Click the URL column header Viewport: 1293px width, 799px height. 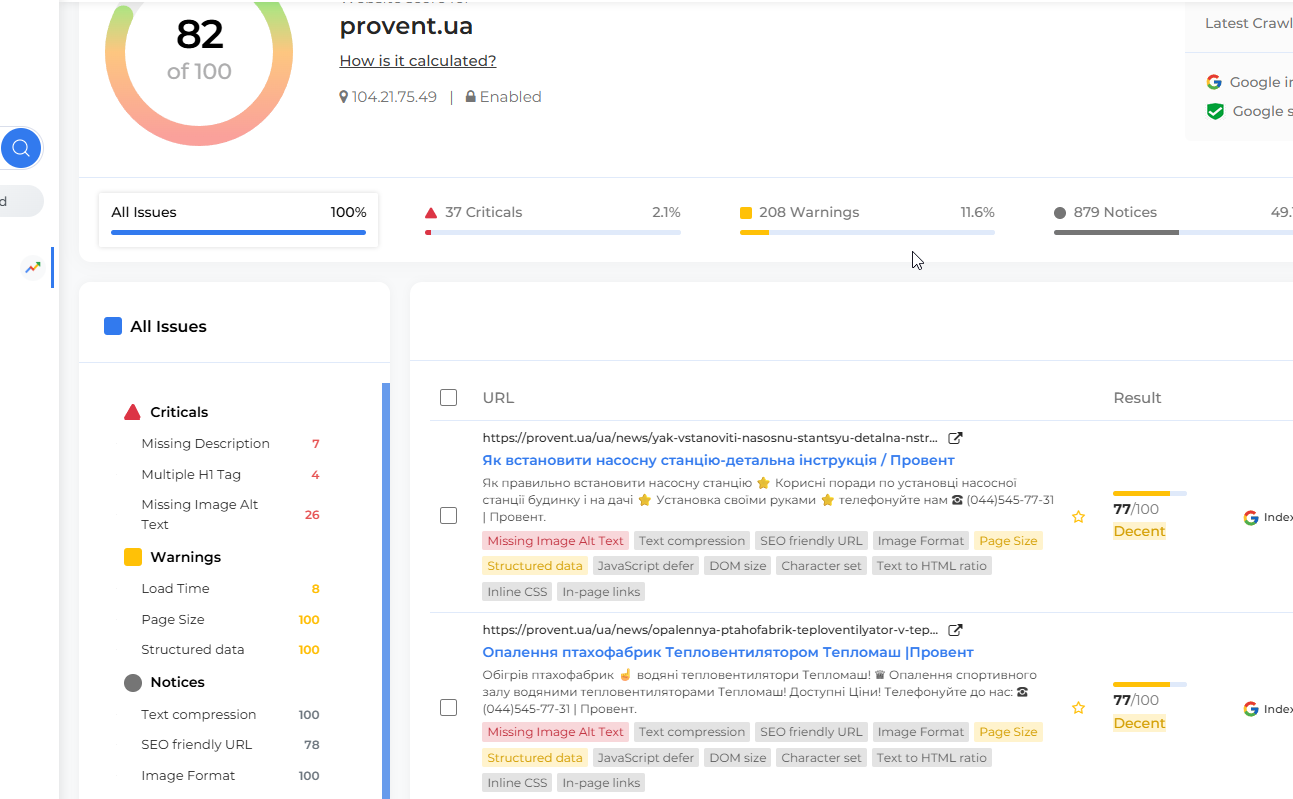pos(498,398)
